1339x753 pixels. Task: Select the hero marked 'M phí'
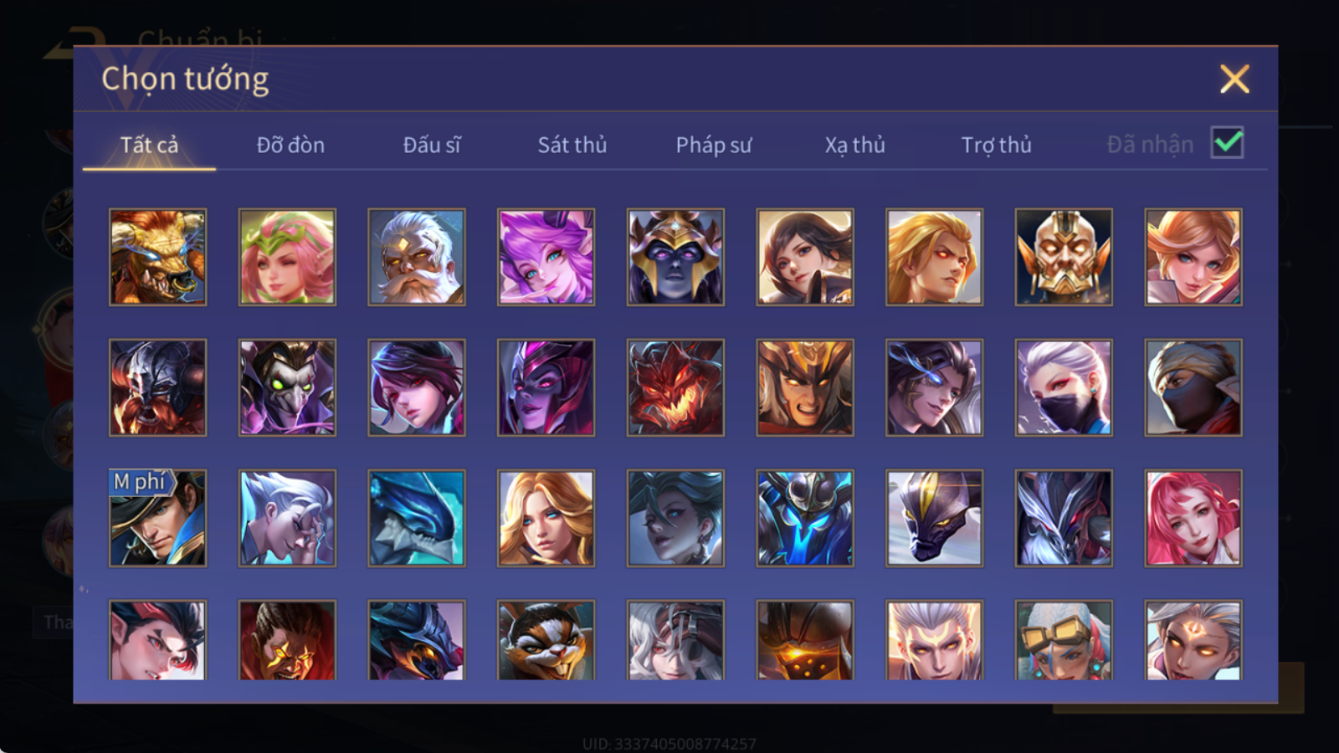coord(158,519)
